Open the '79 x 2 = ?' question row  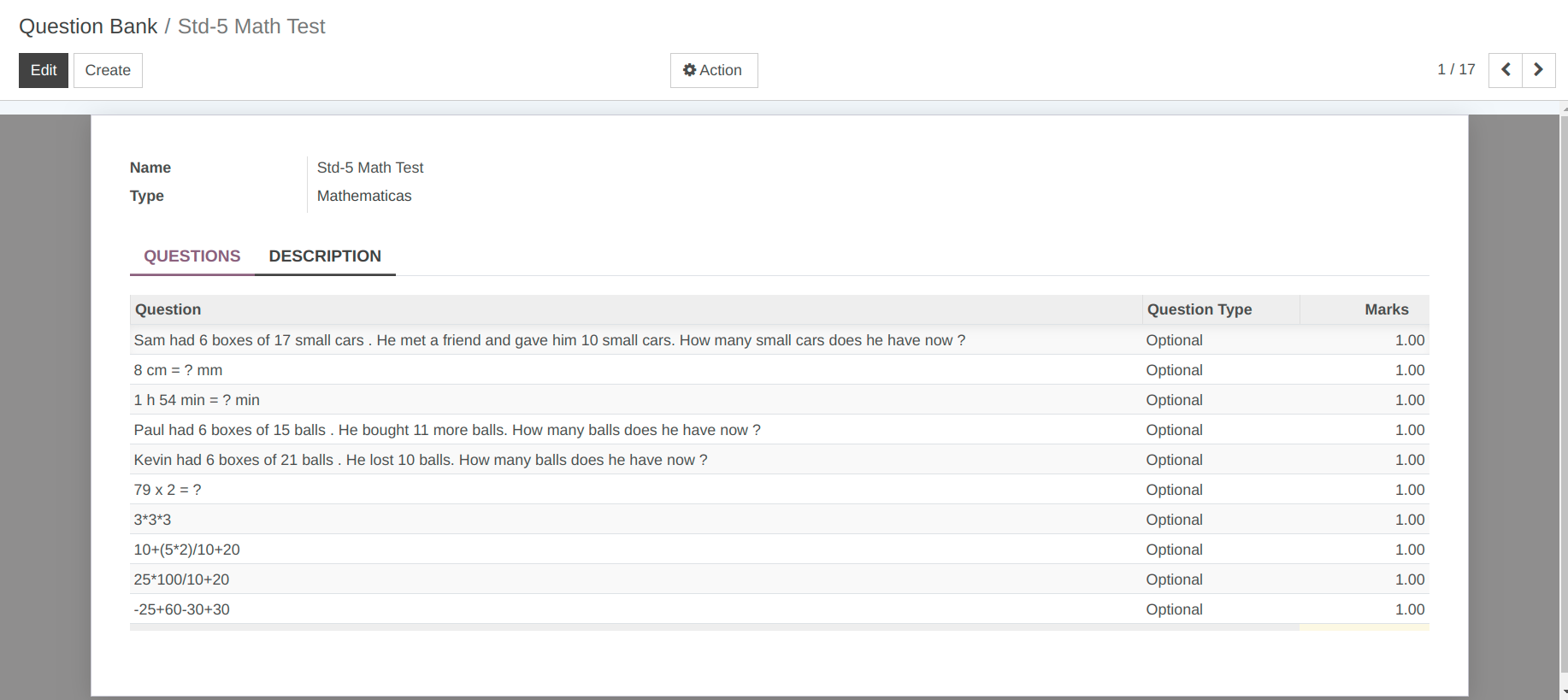[168, 490]
